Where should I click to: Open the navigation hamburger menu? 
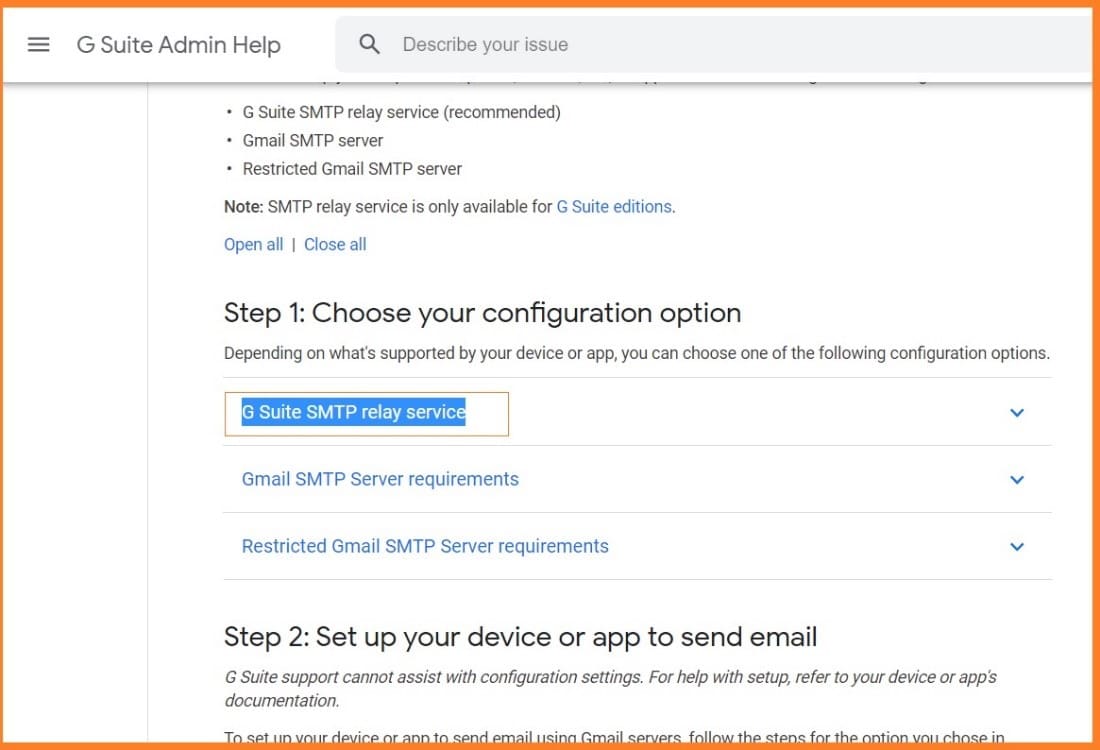38,44
